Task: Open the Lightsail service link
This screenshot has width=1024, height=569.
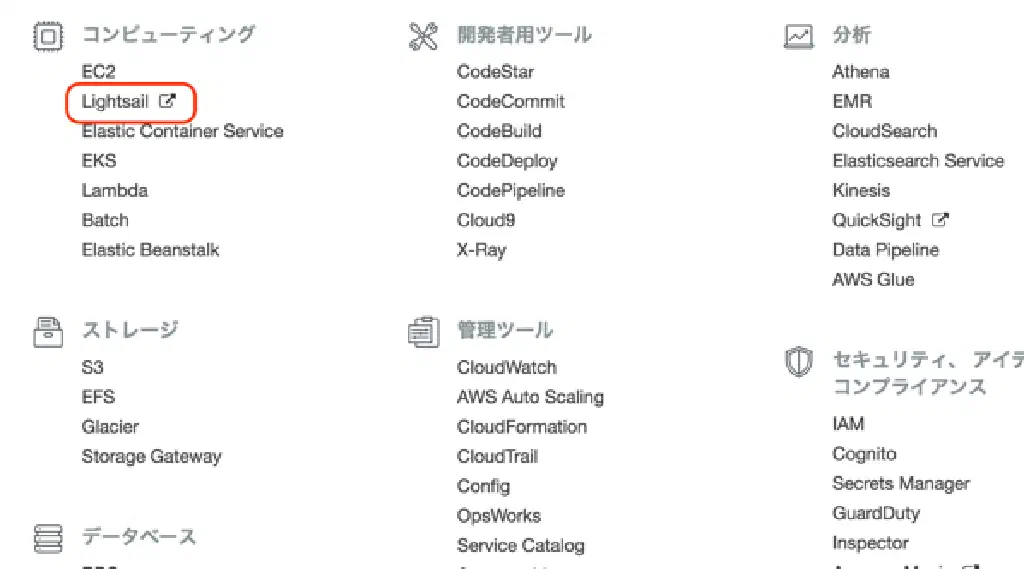Action: [x=115, y=102]
